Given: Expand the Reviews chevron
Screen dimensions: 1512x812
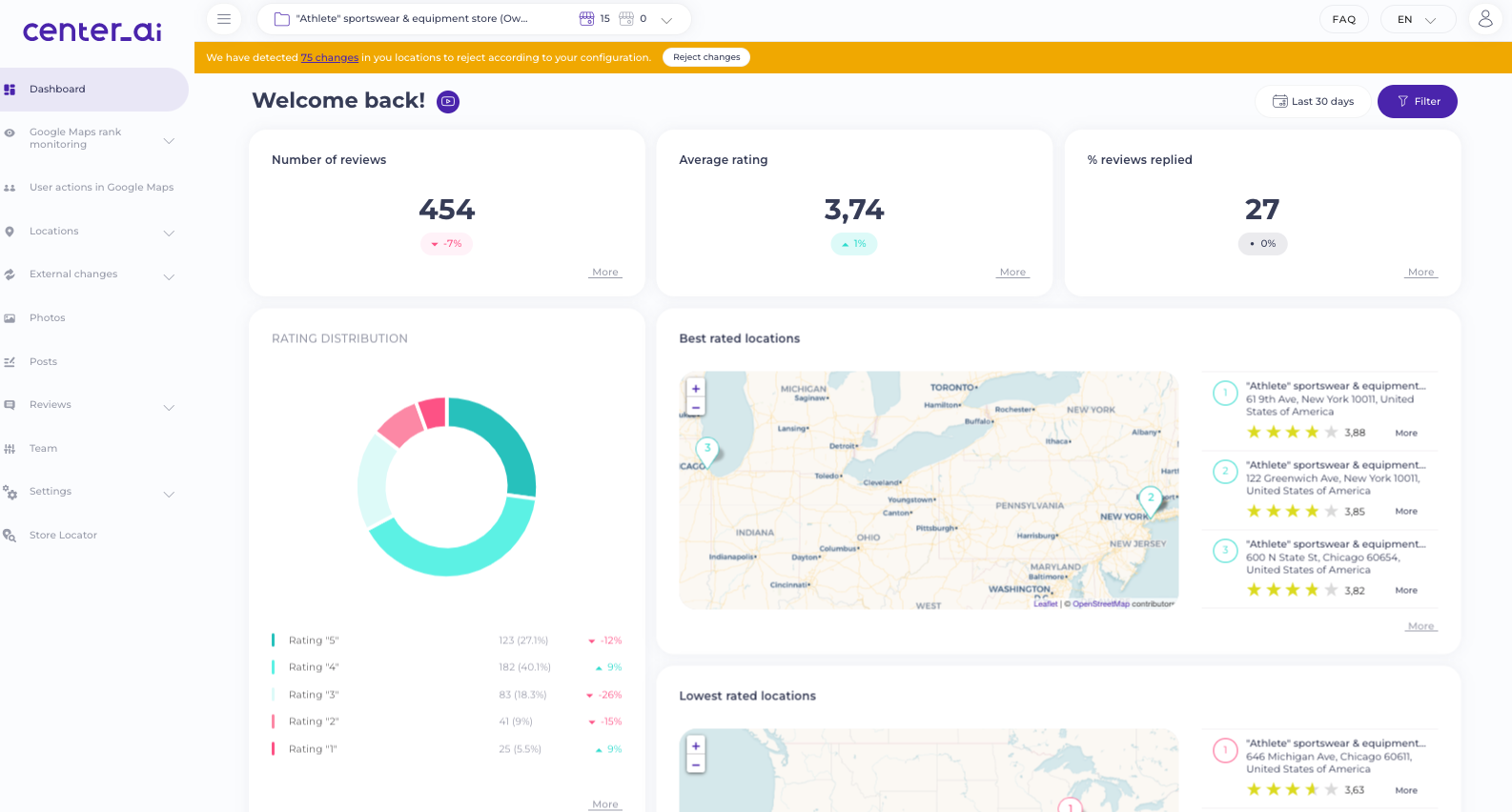Looking at the screenshot, I should click(169, 408).
